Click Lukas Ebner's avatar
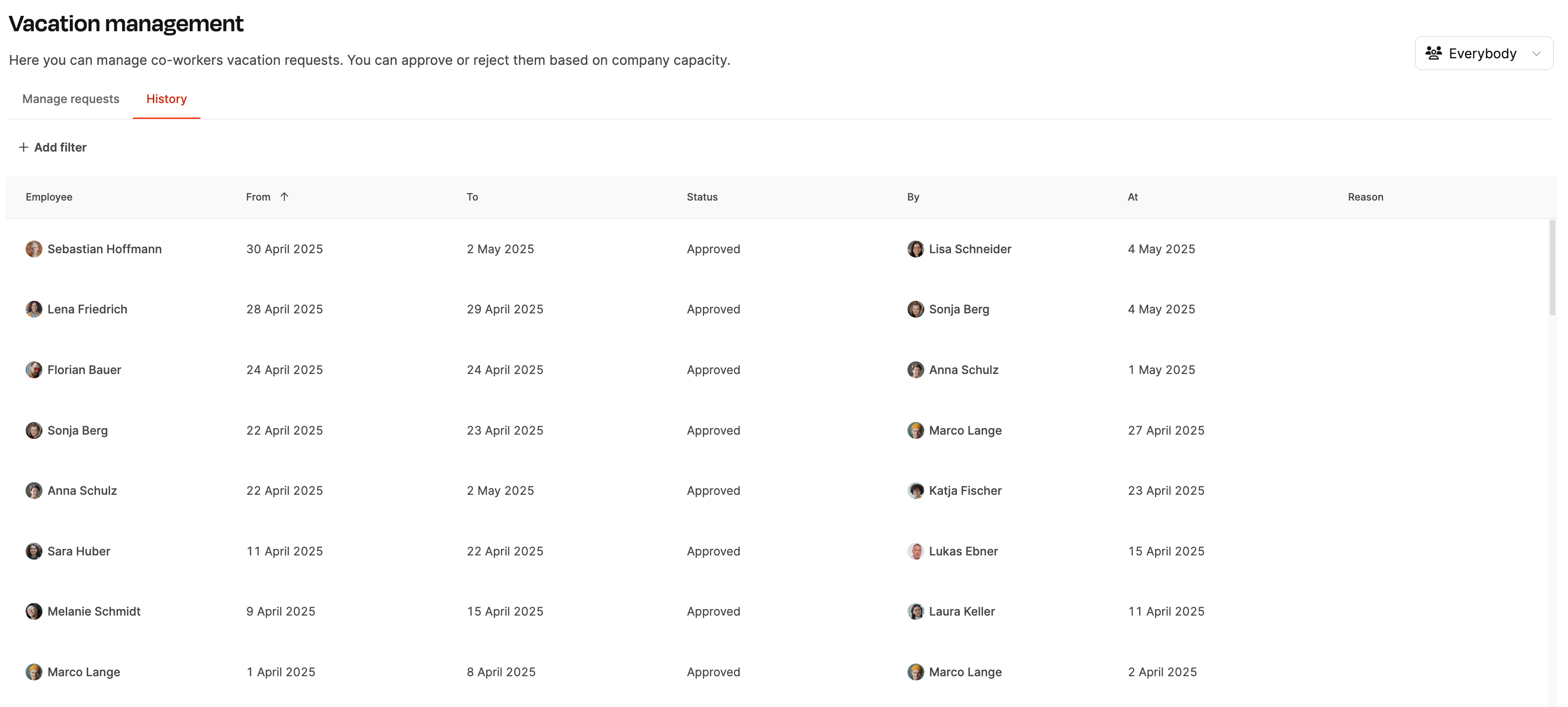The height and width of the screenshot is (707, 1568). pyautogui.click(x=915, y=551)
